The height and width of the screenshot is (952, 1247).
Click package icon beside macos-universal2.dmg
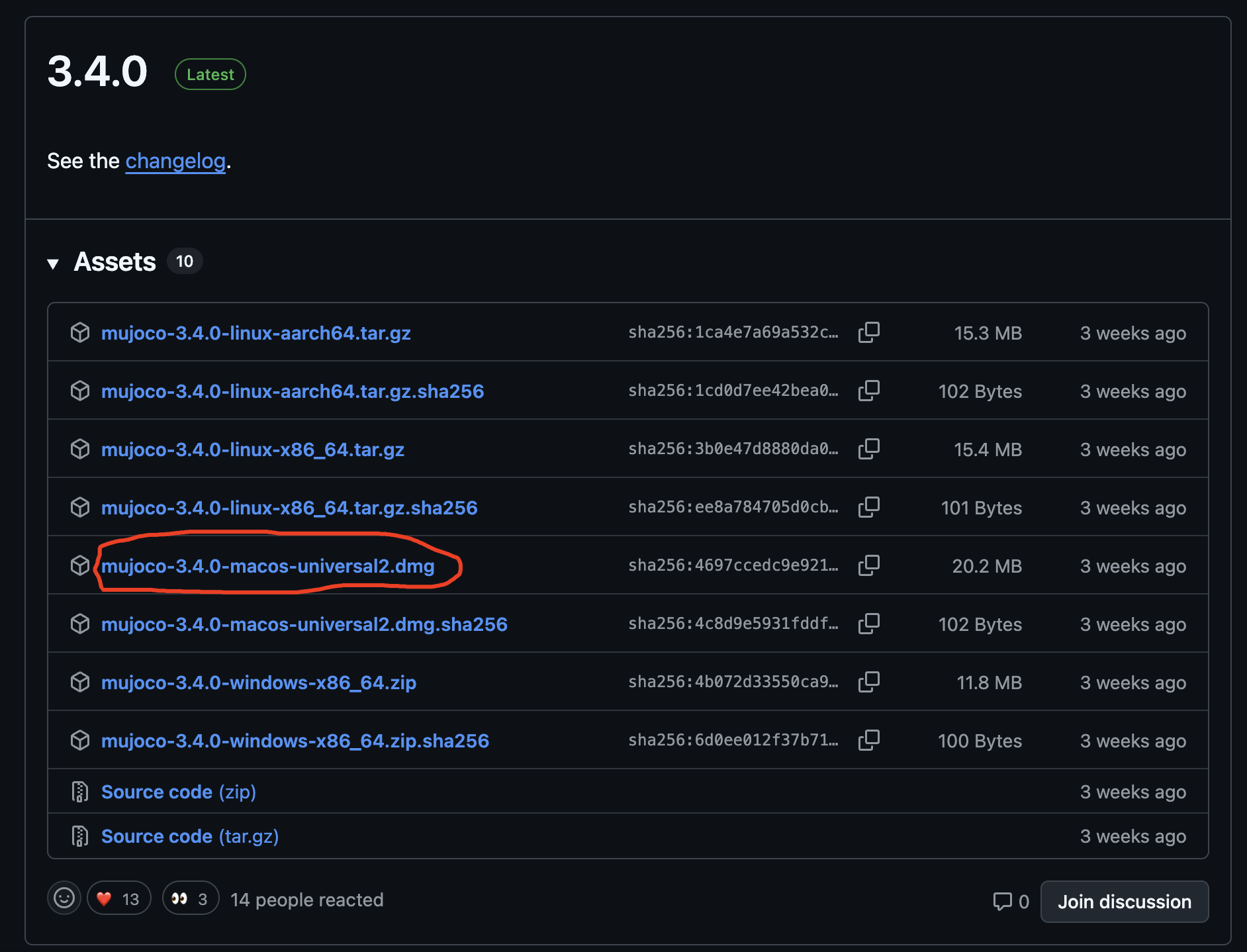point(80,565)
